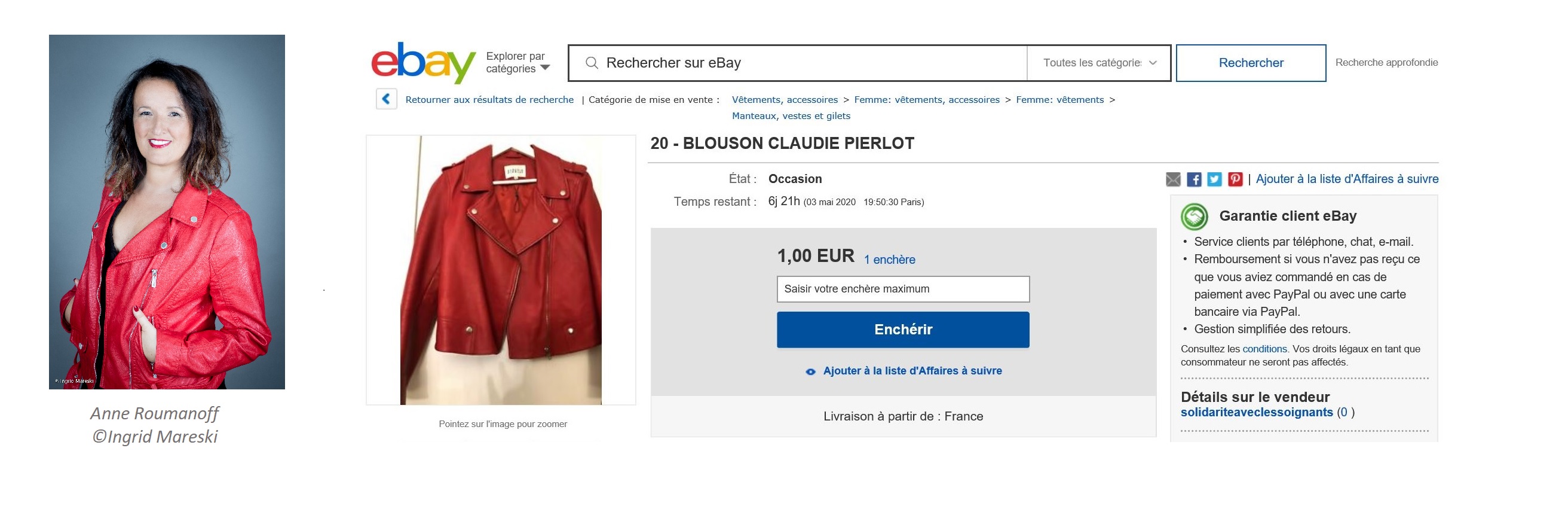Open the 1 enchère bid history link
This screenshot has width=1568, height=512.
point(889,260)
